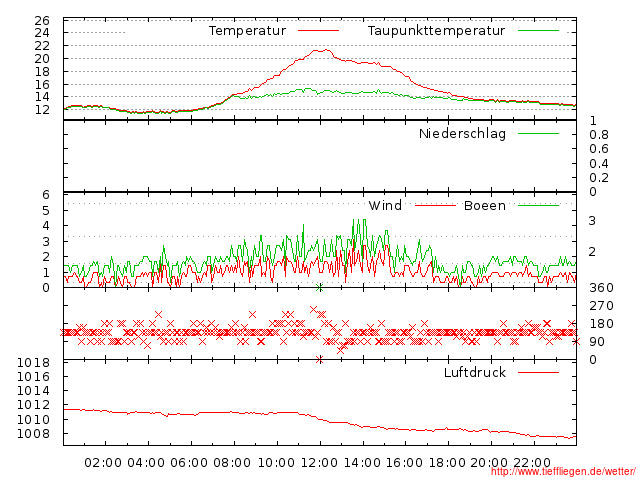Viewport: 640px width, 480px height.
Task: Click the Taupunkttemperatur legend label
Action: click(436, 31)
